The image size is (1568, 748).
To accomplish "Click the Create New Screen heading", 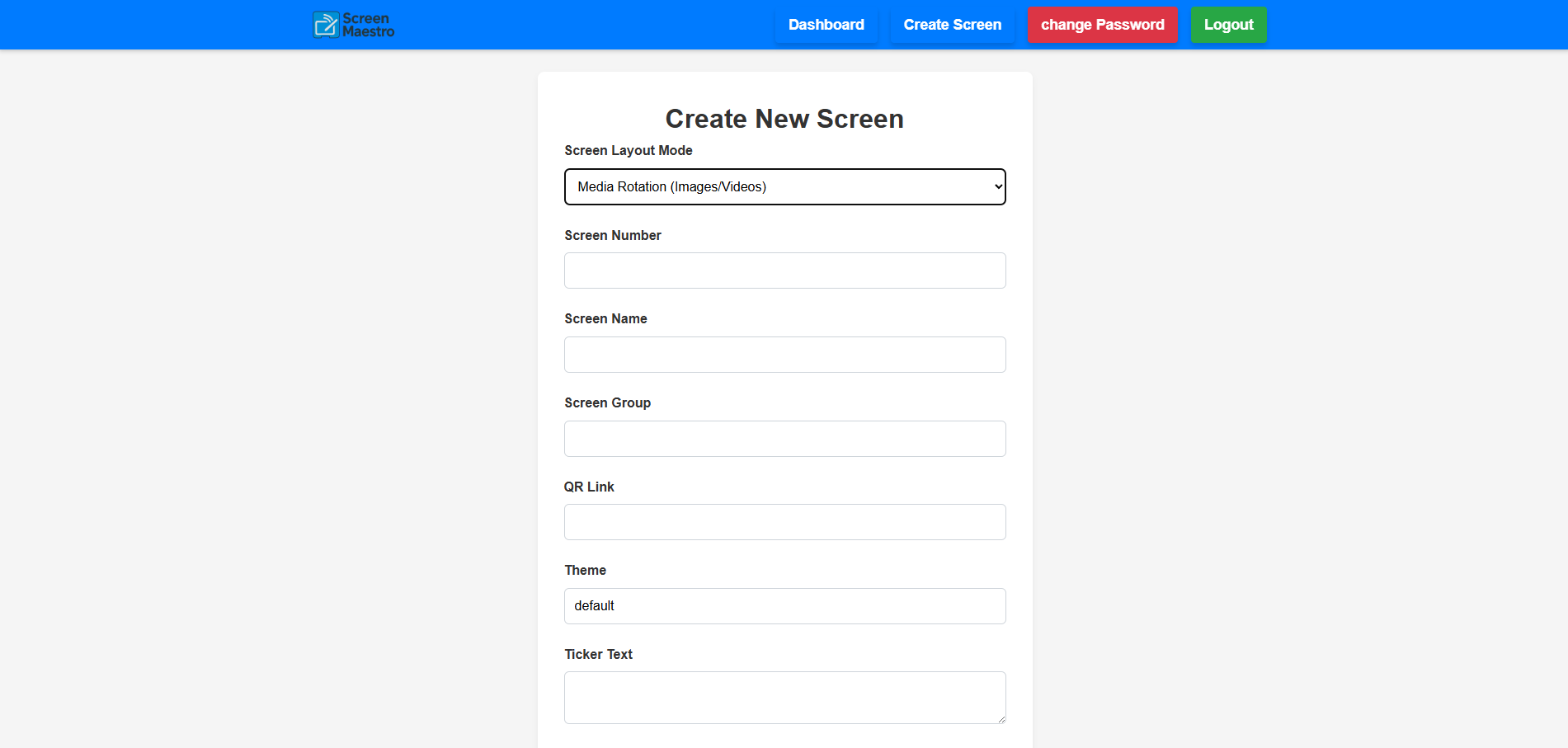I will (784, 119).
